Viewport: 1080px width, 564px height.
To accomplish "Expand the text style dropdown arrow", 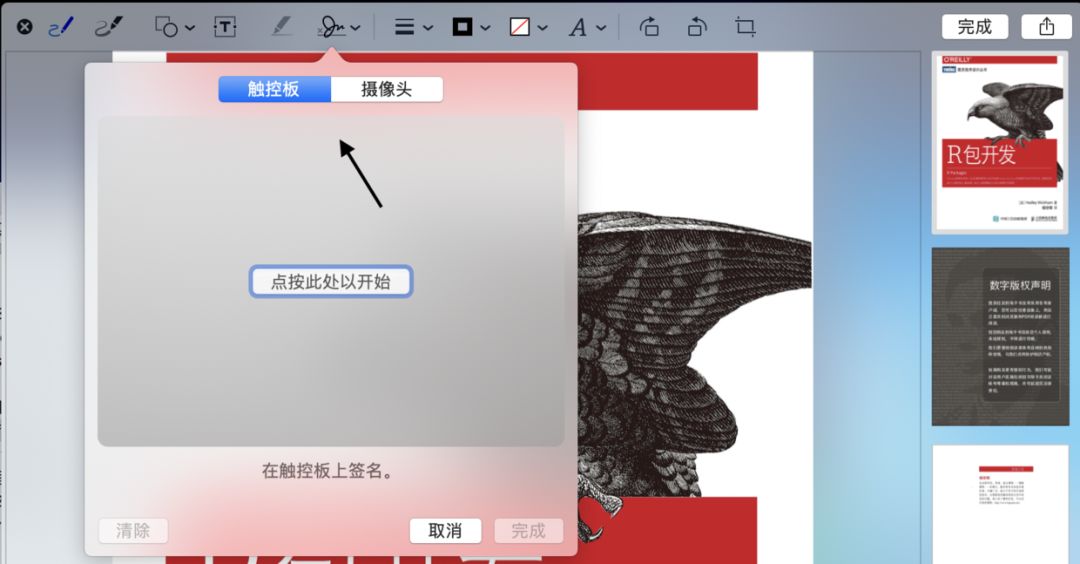I will [x=601, y=28].
